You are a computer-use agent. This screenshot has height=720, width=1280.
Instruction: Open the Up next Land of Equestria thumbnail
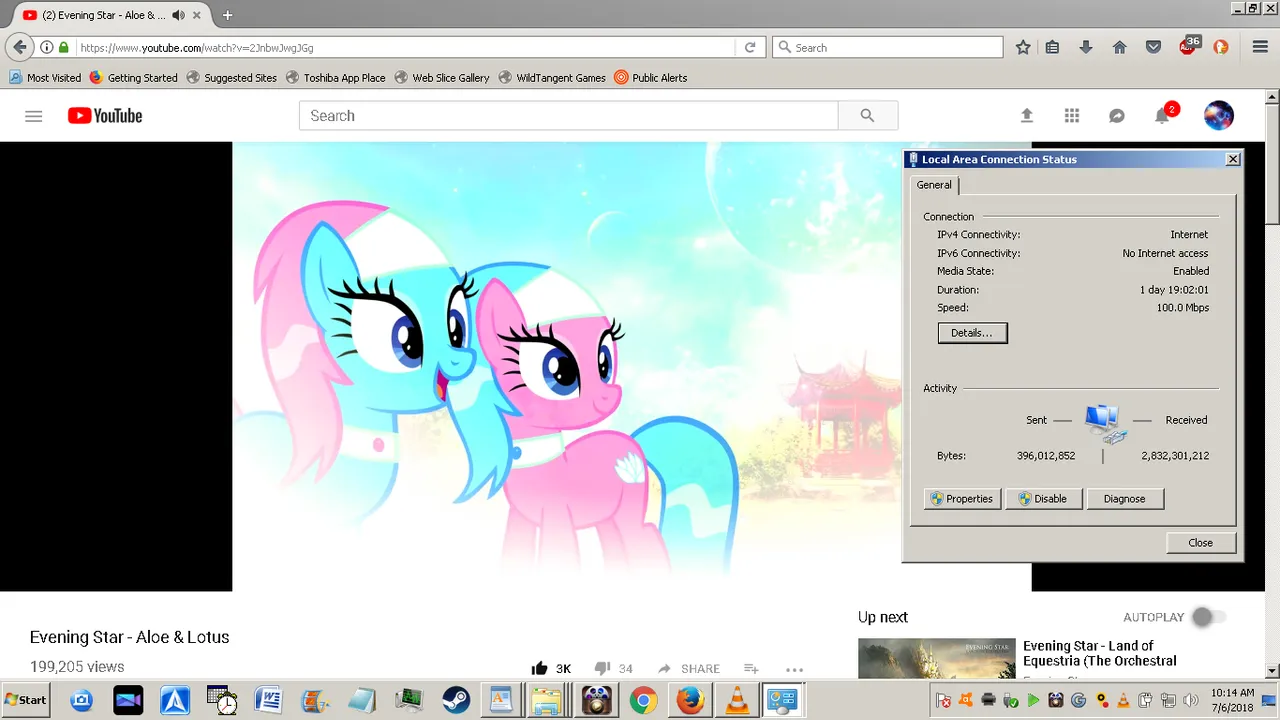pos(937,658)
